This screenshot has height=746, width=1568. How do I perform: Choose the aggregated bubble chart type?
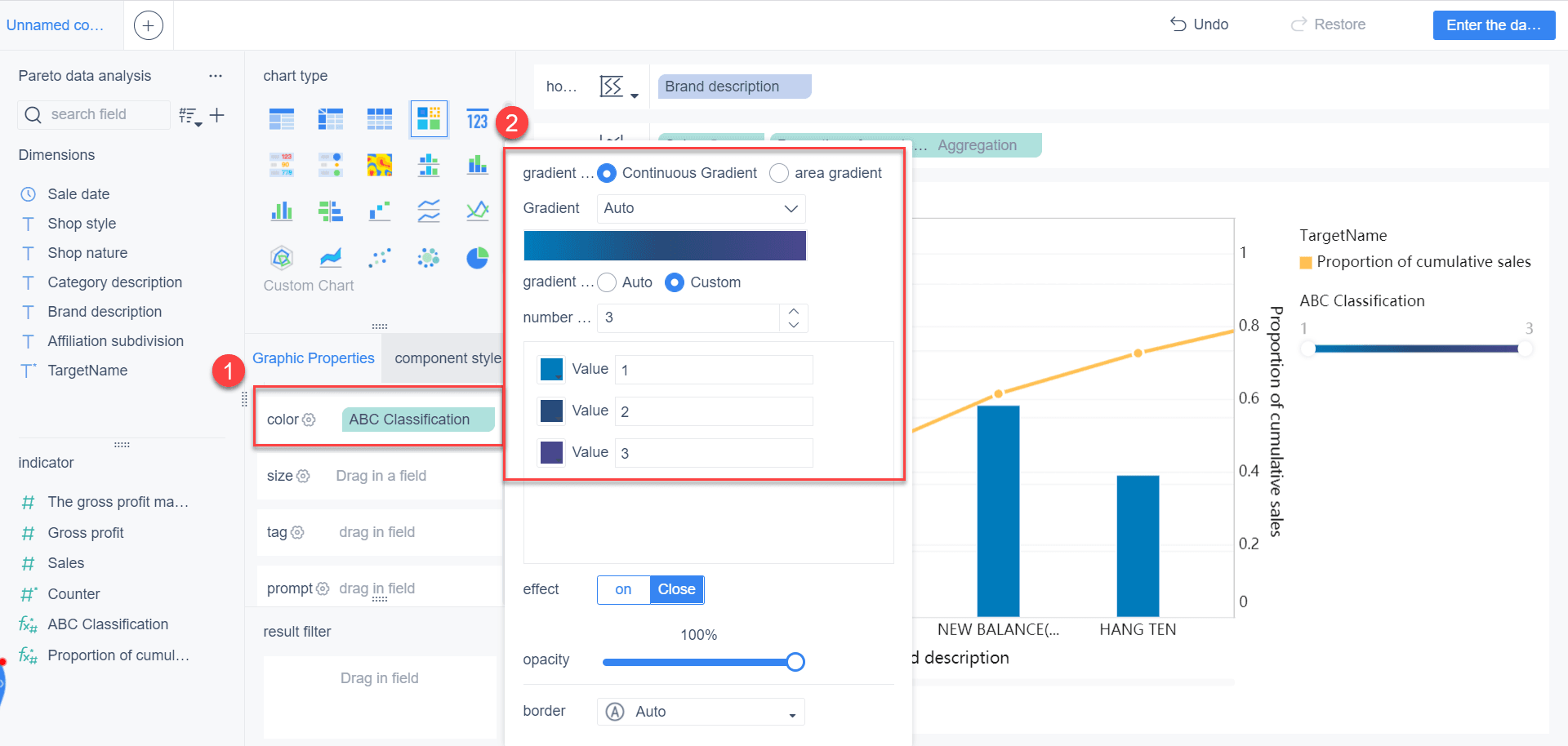(429, 258)
